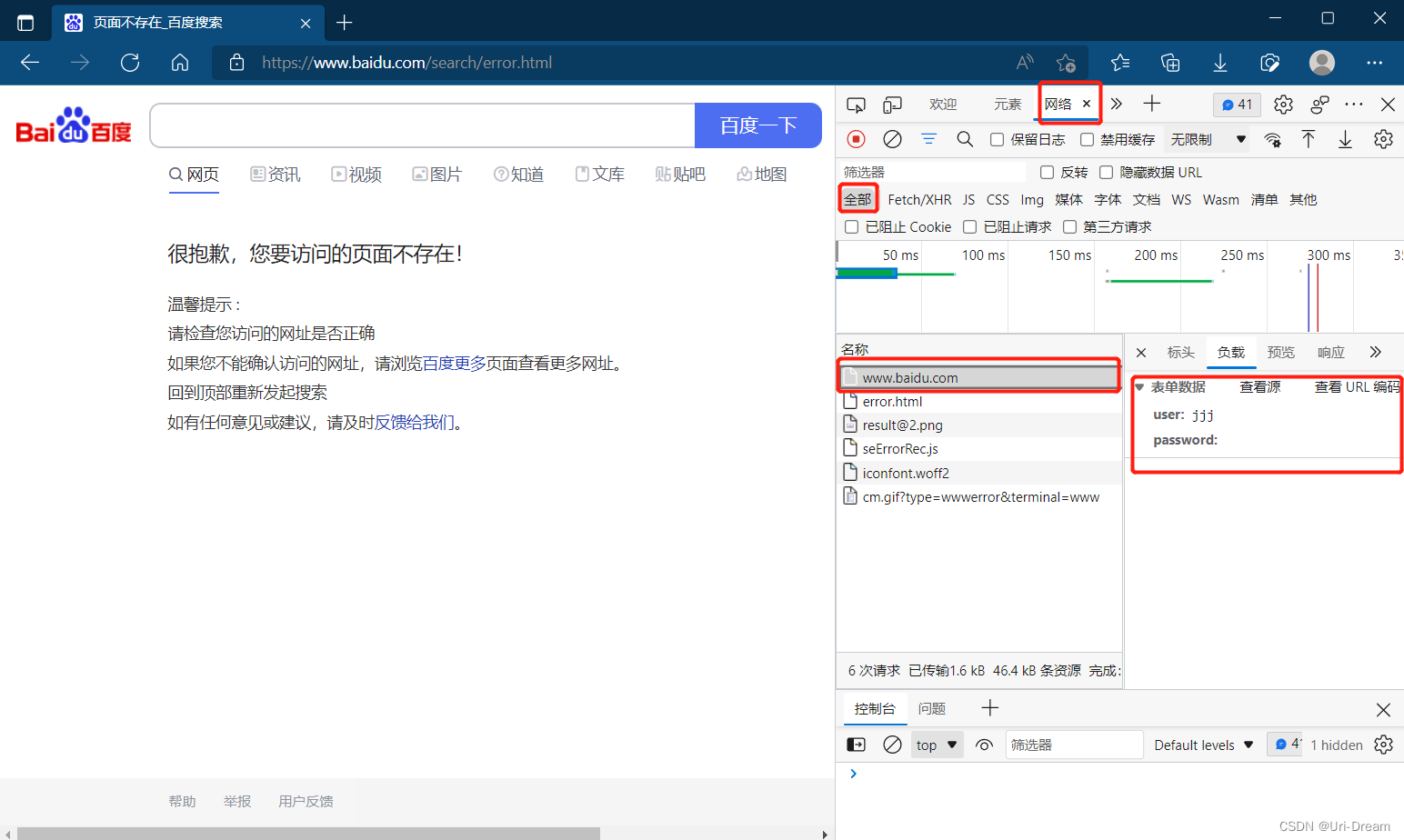The width and height of the screenshot is (1404, 840).
Task: Open the 无限制 throttling dropdown
Action: coord(1208,139)
